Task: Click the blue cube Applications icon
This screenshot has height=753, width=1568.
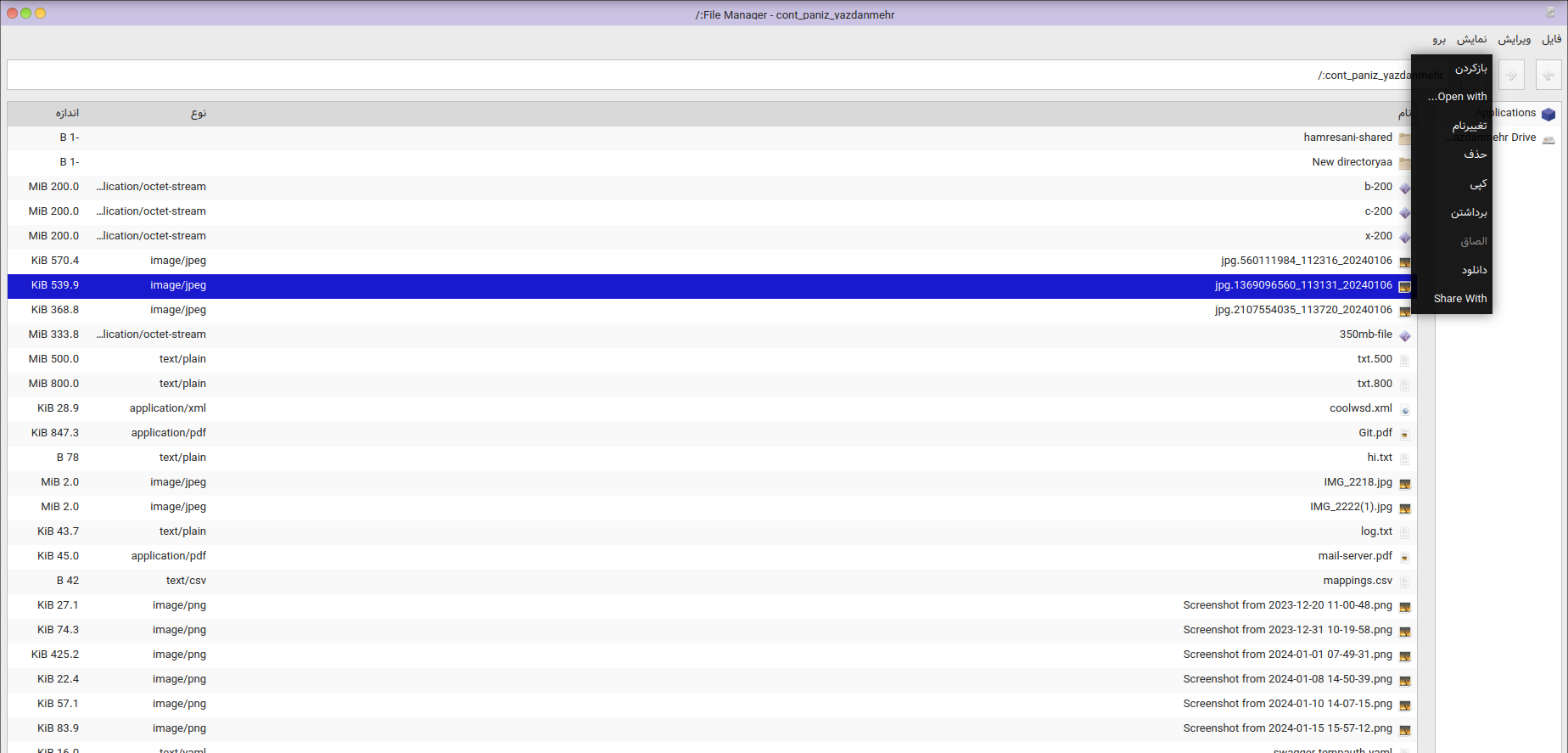Action: [x=1548, y=114]
